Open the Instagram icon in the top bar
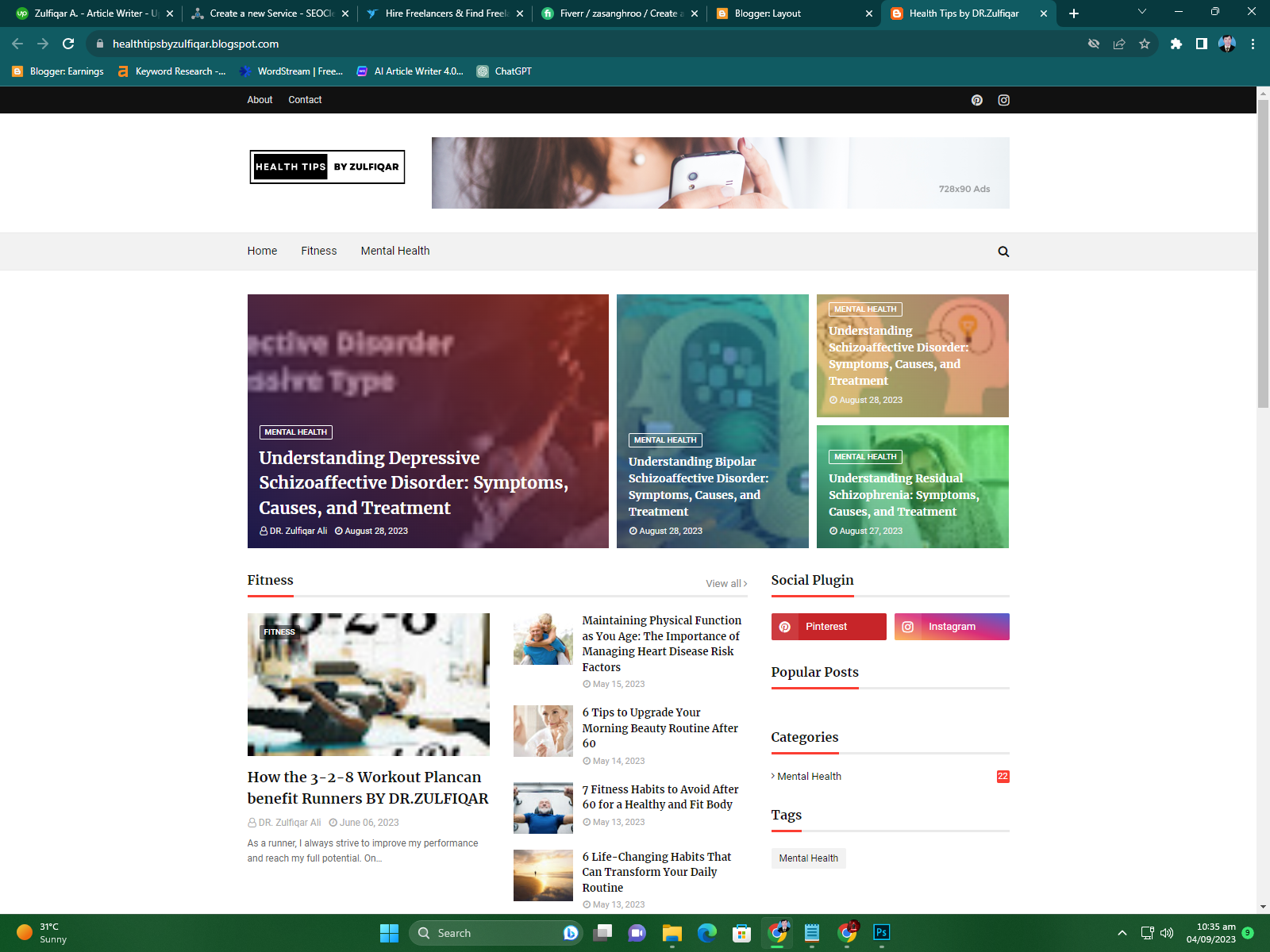Screen dimensions: 1270x952 1003,99
